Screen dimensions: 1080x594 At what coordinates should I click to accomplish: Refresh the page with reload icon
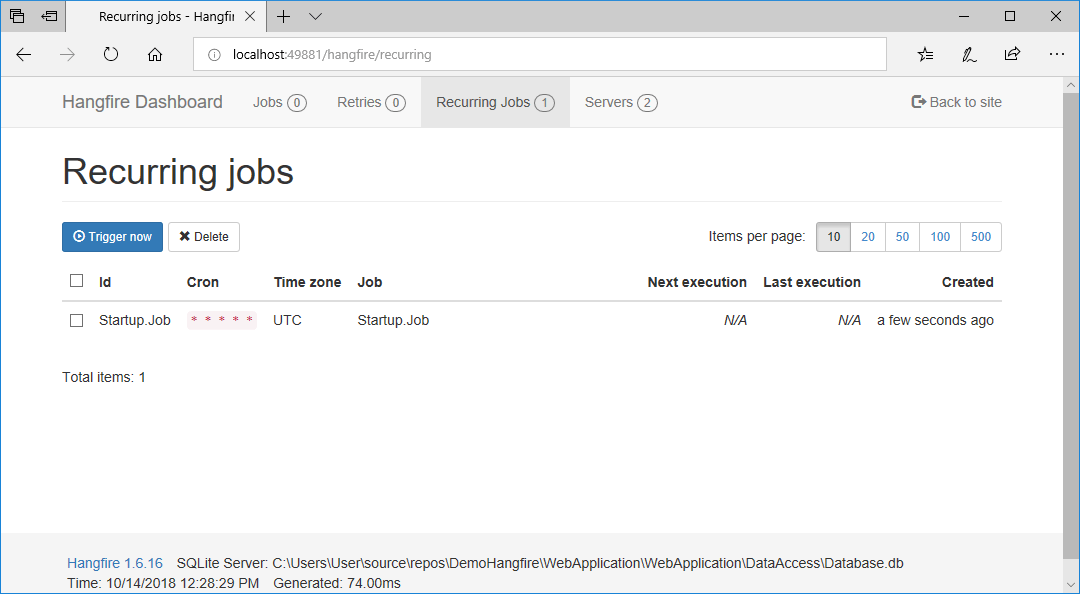[110, 54]
